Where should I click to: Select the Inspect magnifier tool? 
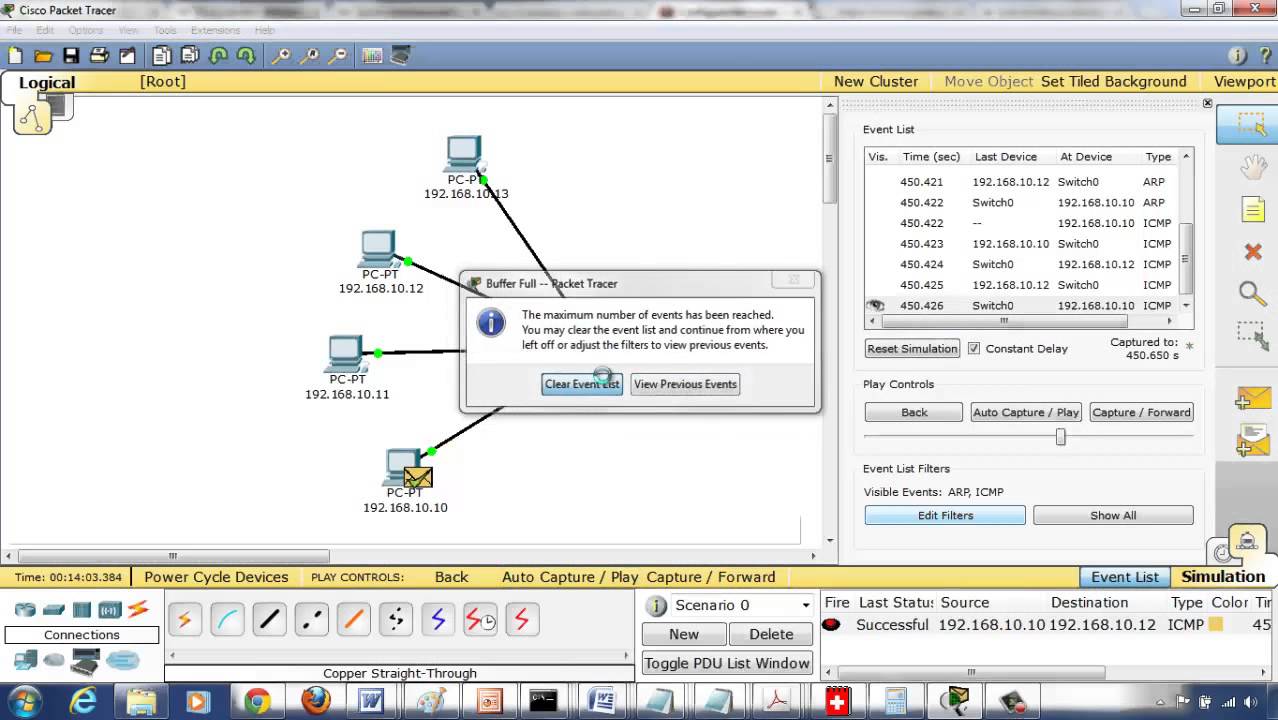coord(1253,293)
